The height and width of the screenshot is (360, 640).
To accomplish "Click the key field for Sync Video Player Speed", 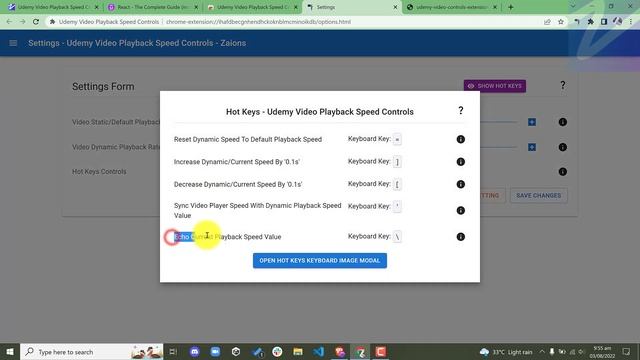I will coord(397,207).
